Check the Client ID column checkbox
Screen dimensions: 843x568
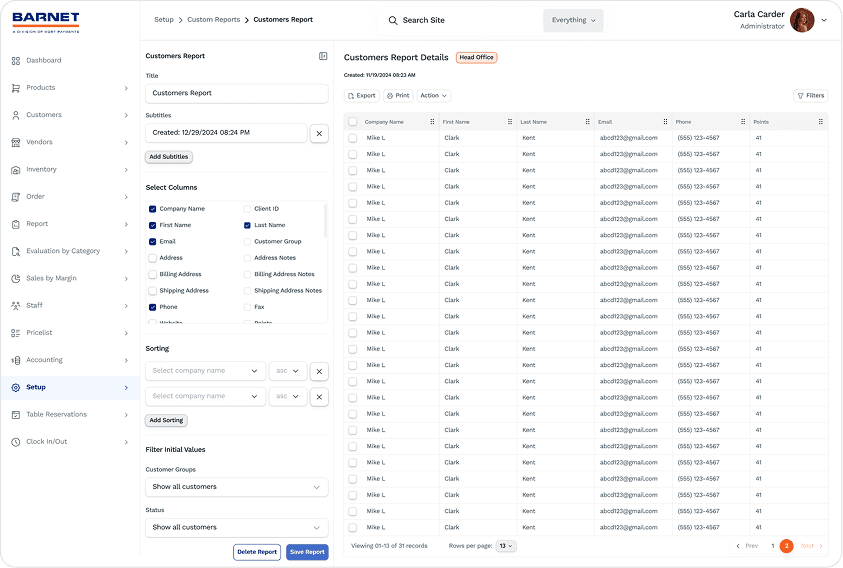coord(247,209)
